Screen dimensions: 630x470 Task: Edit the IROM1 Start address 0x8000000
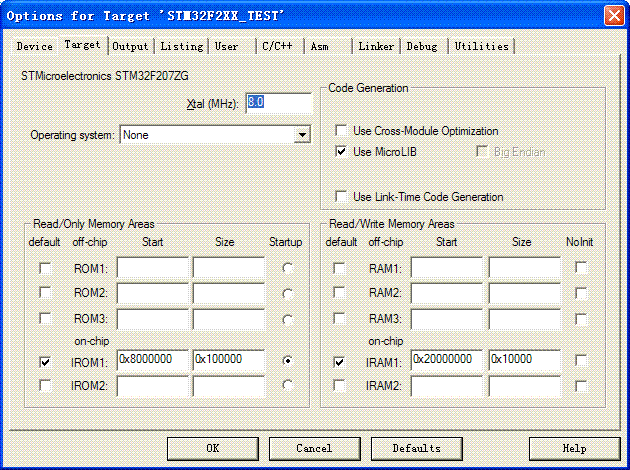click(x=153, y=360)
